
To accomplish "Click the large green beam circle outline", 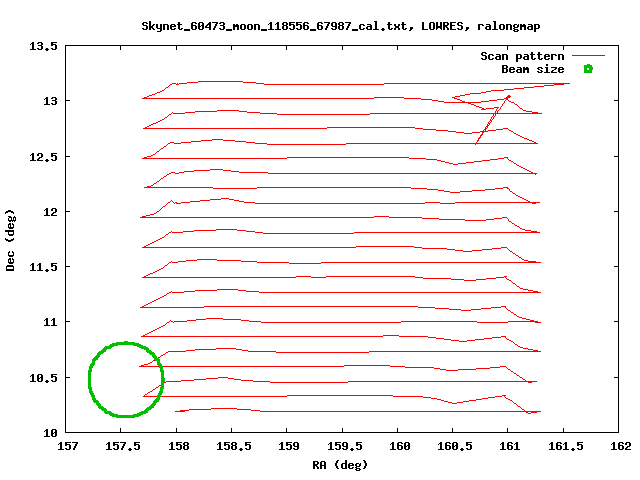I will 126,380.
